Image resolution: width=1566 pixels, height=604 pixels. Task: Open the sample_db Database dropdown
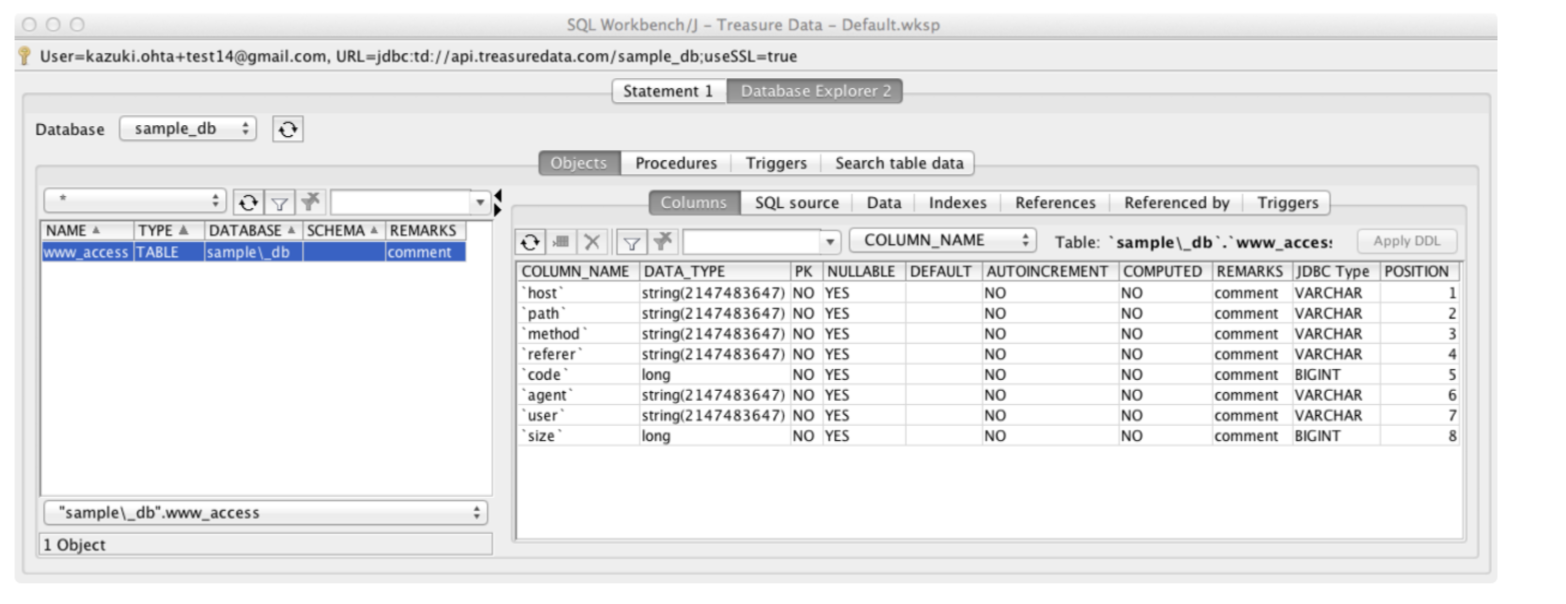[188, 130]
